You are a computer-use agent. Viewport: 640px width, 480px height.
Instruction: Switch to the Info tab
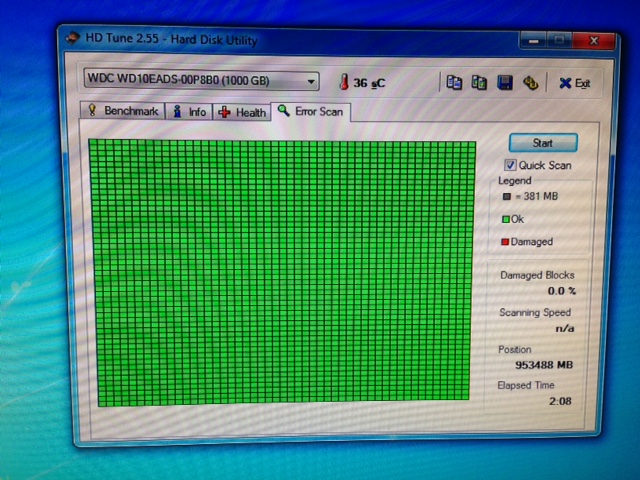click(190, 111)
